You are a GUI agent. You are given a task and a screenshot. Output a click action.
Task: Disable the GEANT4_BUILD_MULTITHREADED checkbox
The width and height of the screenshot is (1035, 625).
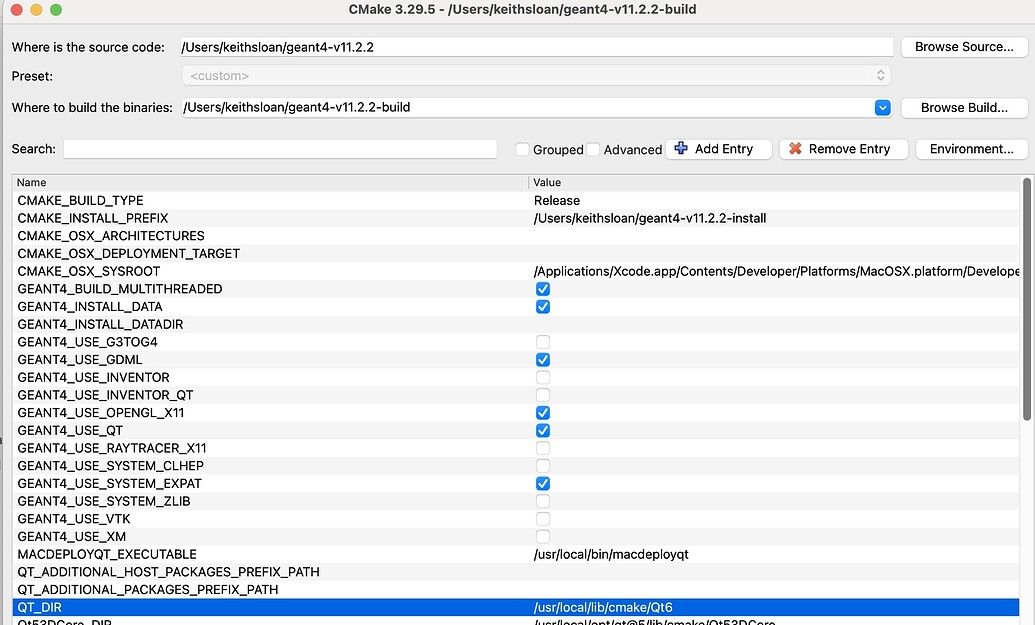(x=543, y=289)
